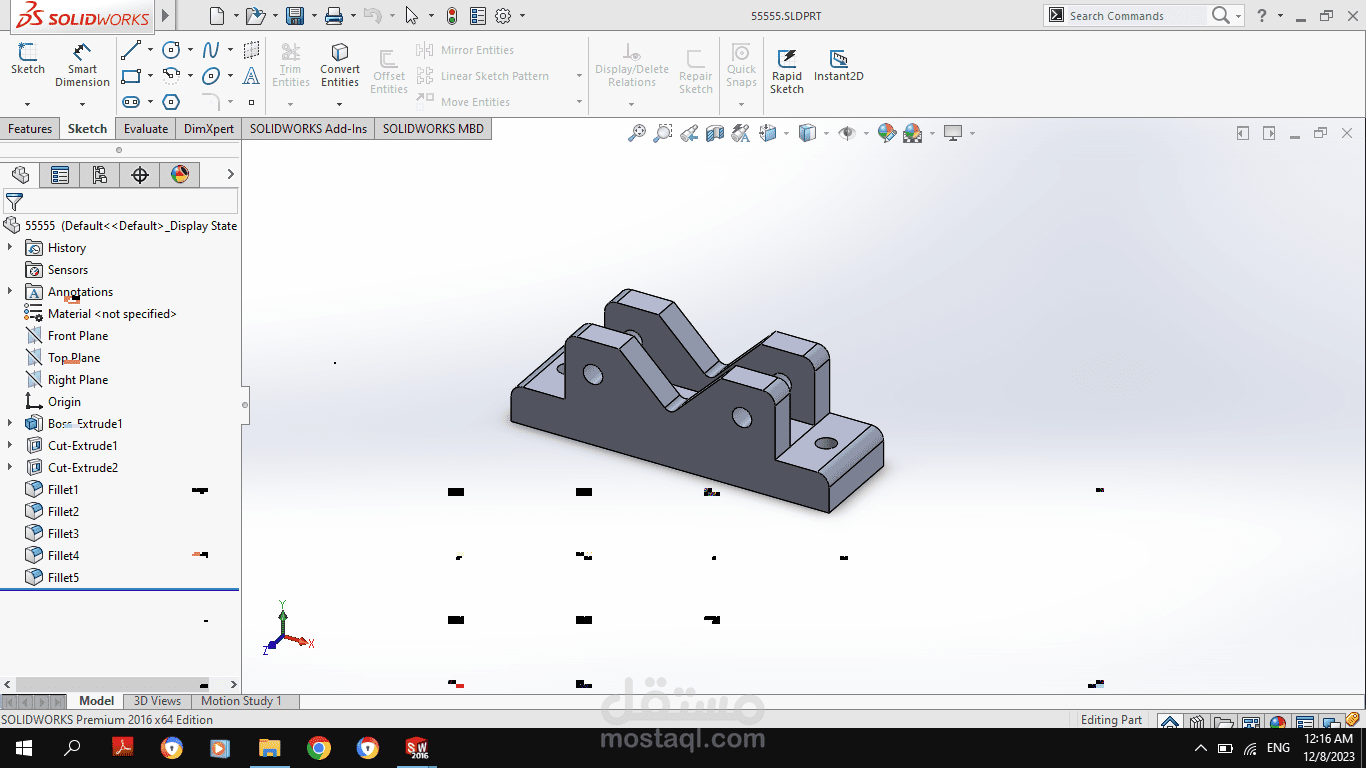Viewport: 1366px width, 768px height.
Task: Click the Apply Scene icon
Action: tap(912, 133)
